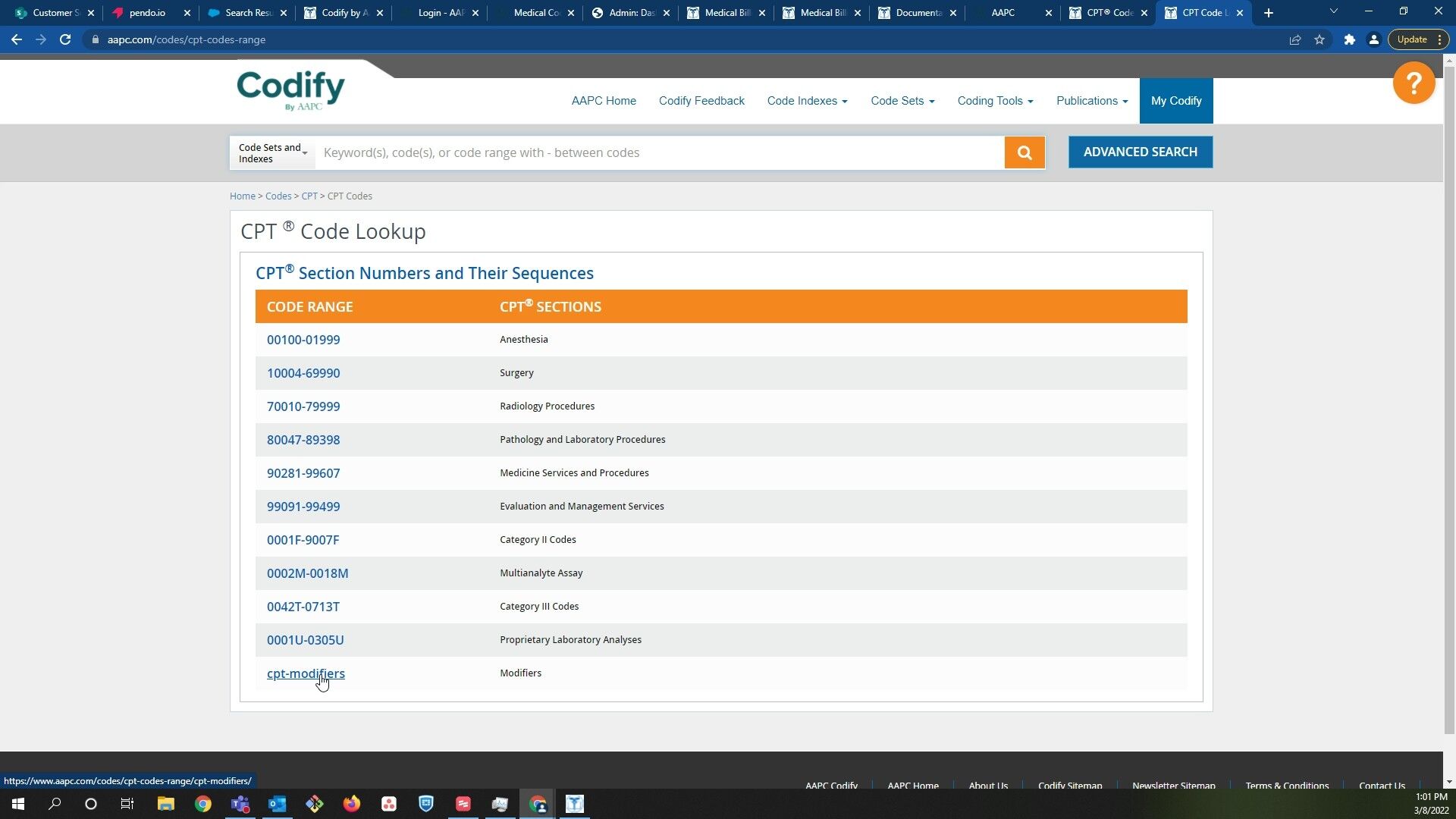Screen dimensions: 1456x819
Task: Open the Chrome profile avatar icon
Action: pyautogui.click(x=1373, y=39)
